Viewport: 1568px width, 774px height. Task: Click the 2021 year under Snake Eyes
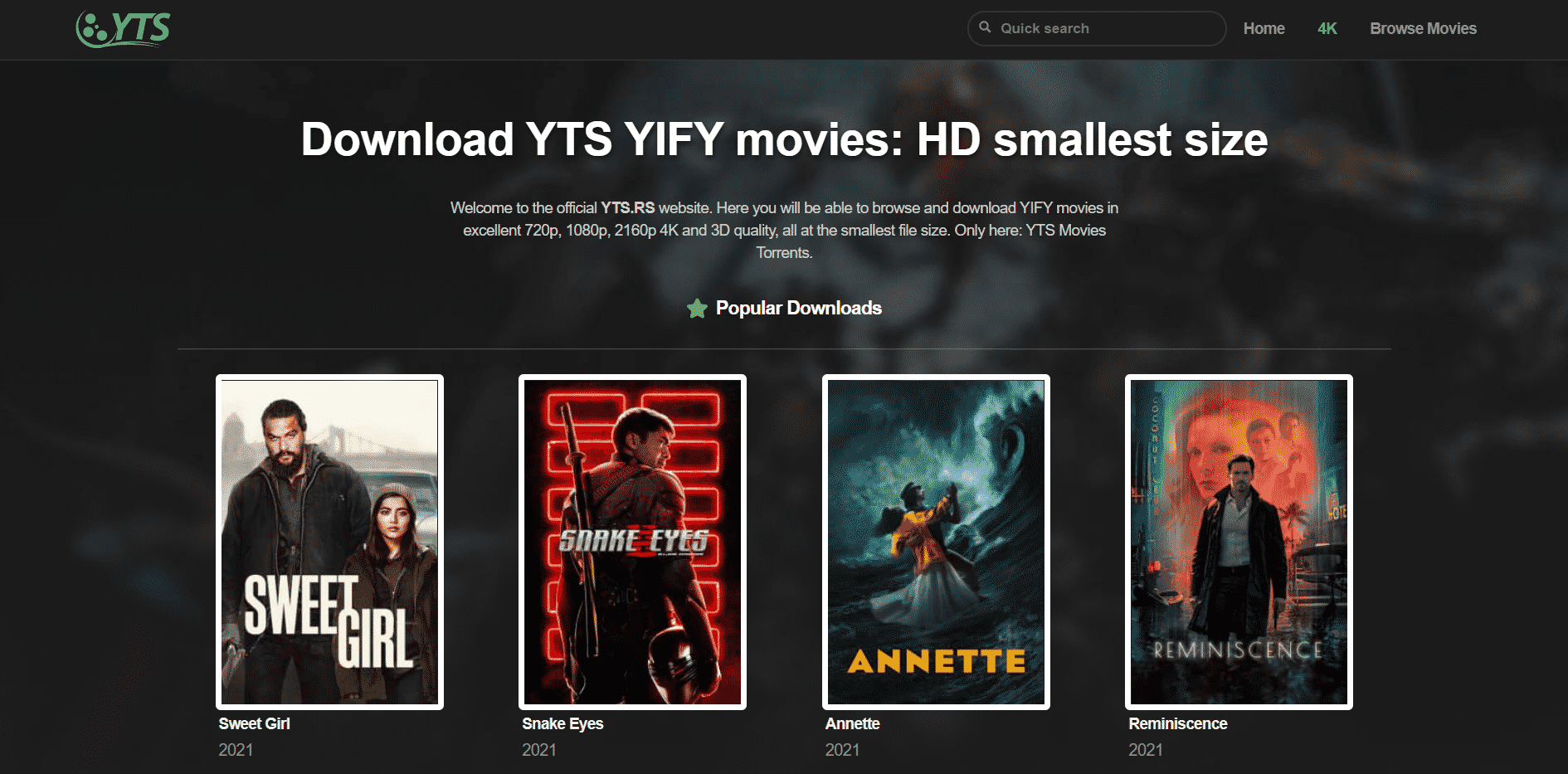tap(538, 749)
